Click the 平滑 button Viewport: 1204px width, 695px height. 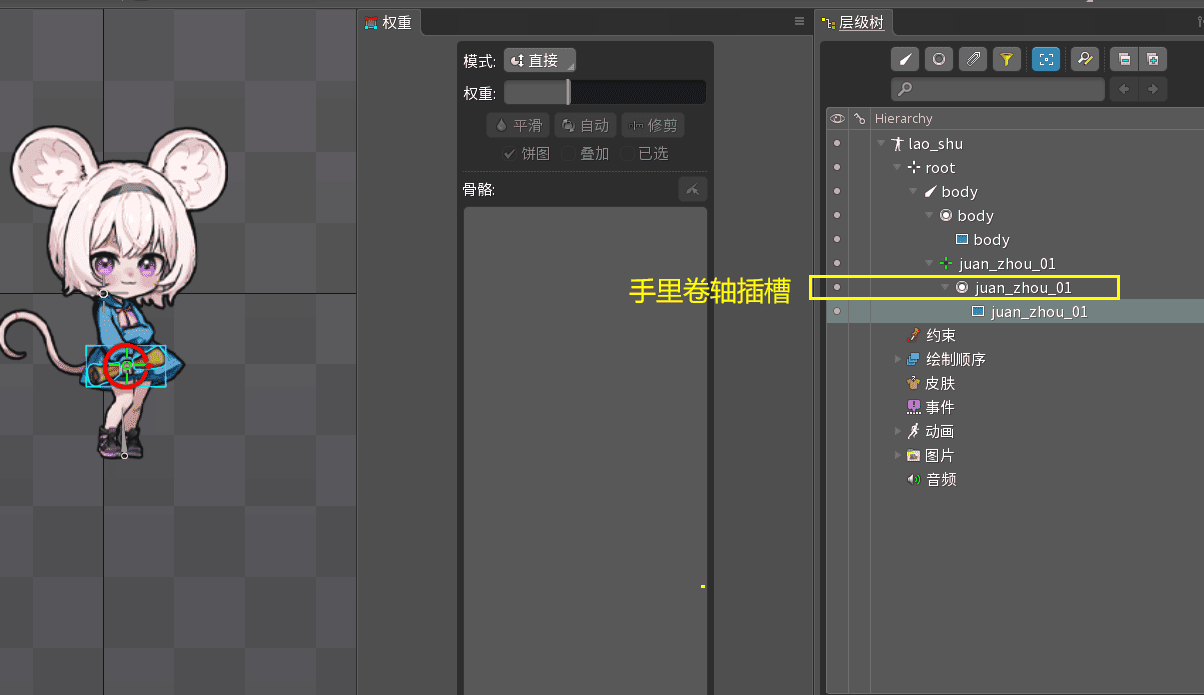[518, 126]
